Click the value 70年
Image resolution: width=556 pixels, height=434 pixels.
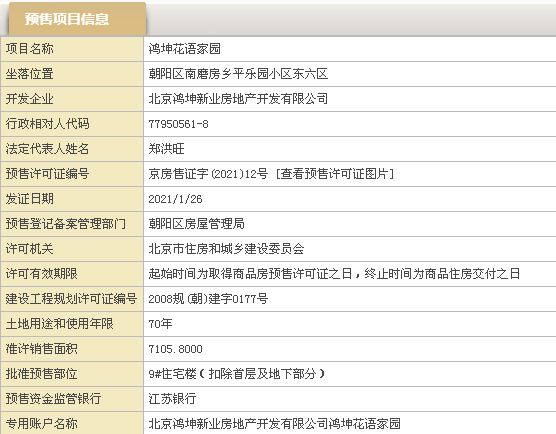pos(160,324)
